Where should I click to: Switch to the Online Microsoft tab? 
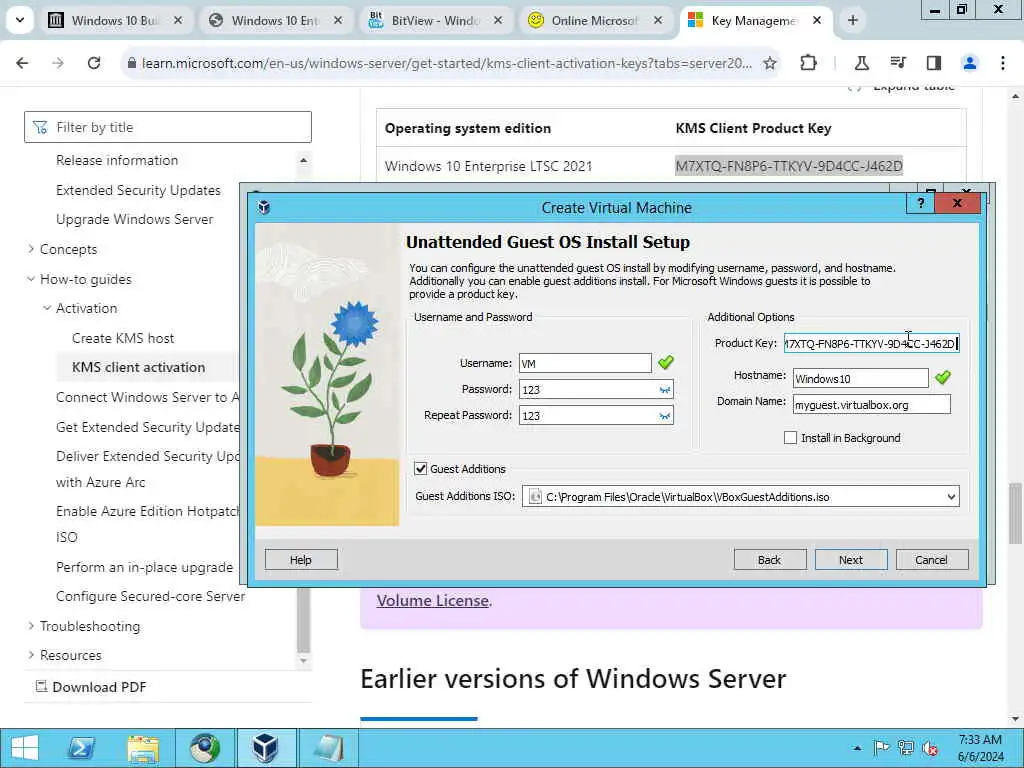click(595, 20)
